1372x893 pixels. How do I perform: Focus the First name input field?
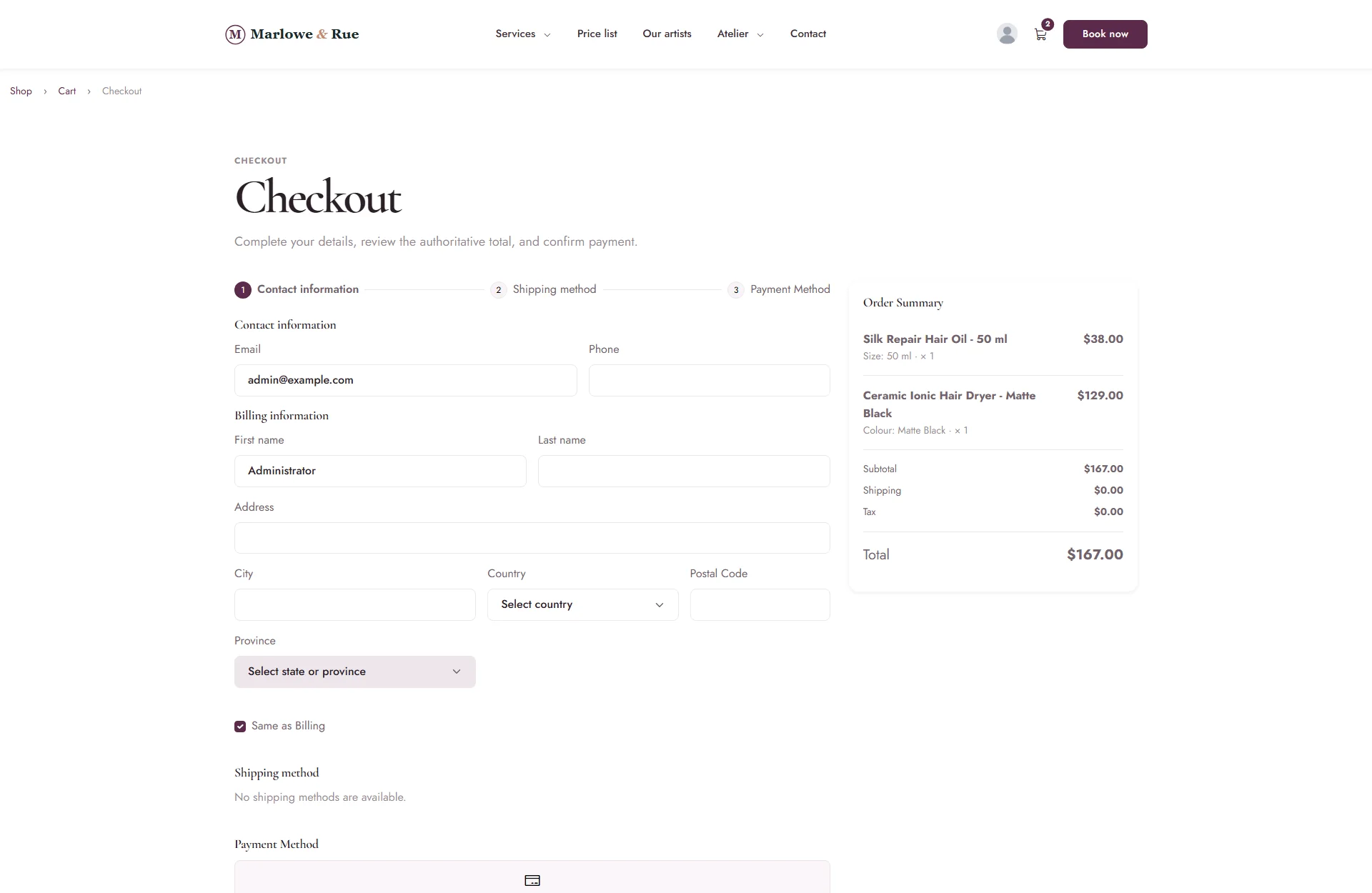(380, 472)
